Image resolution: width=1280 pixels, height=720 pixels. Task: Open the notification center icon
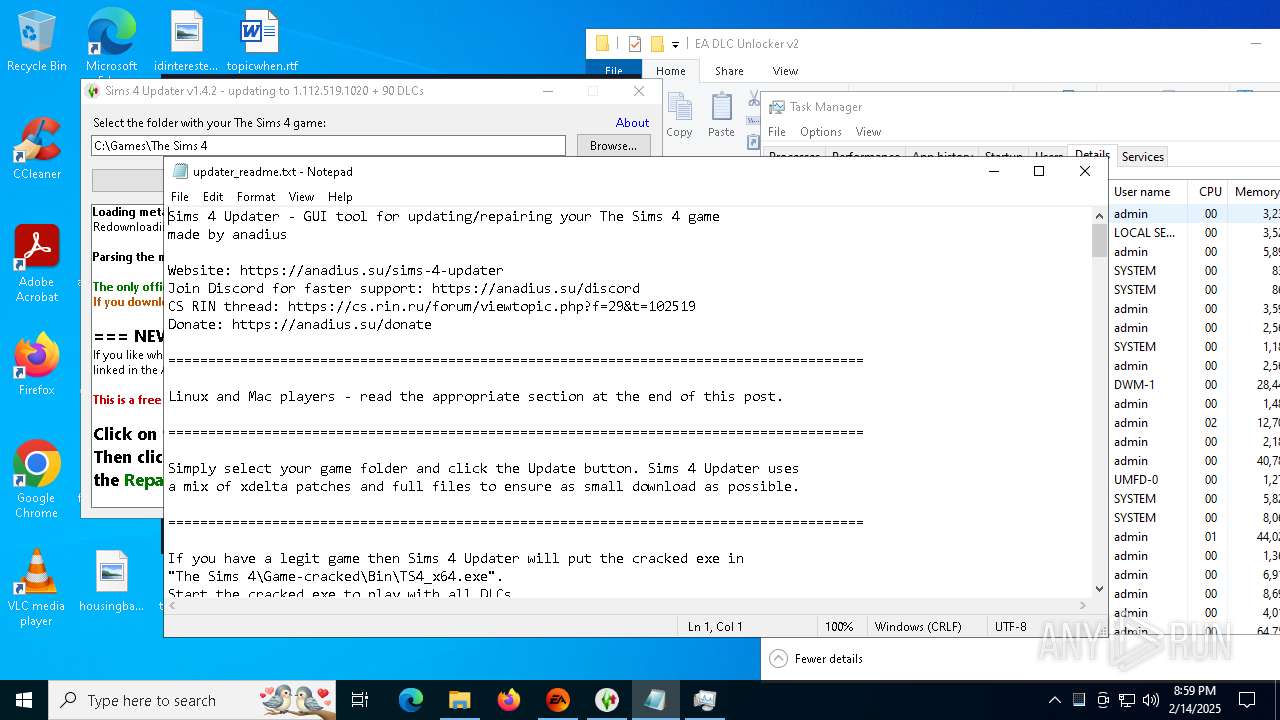click(x=1247, y=700)
